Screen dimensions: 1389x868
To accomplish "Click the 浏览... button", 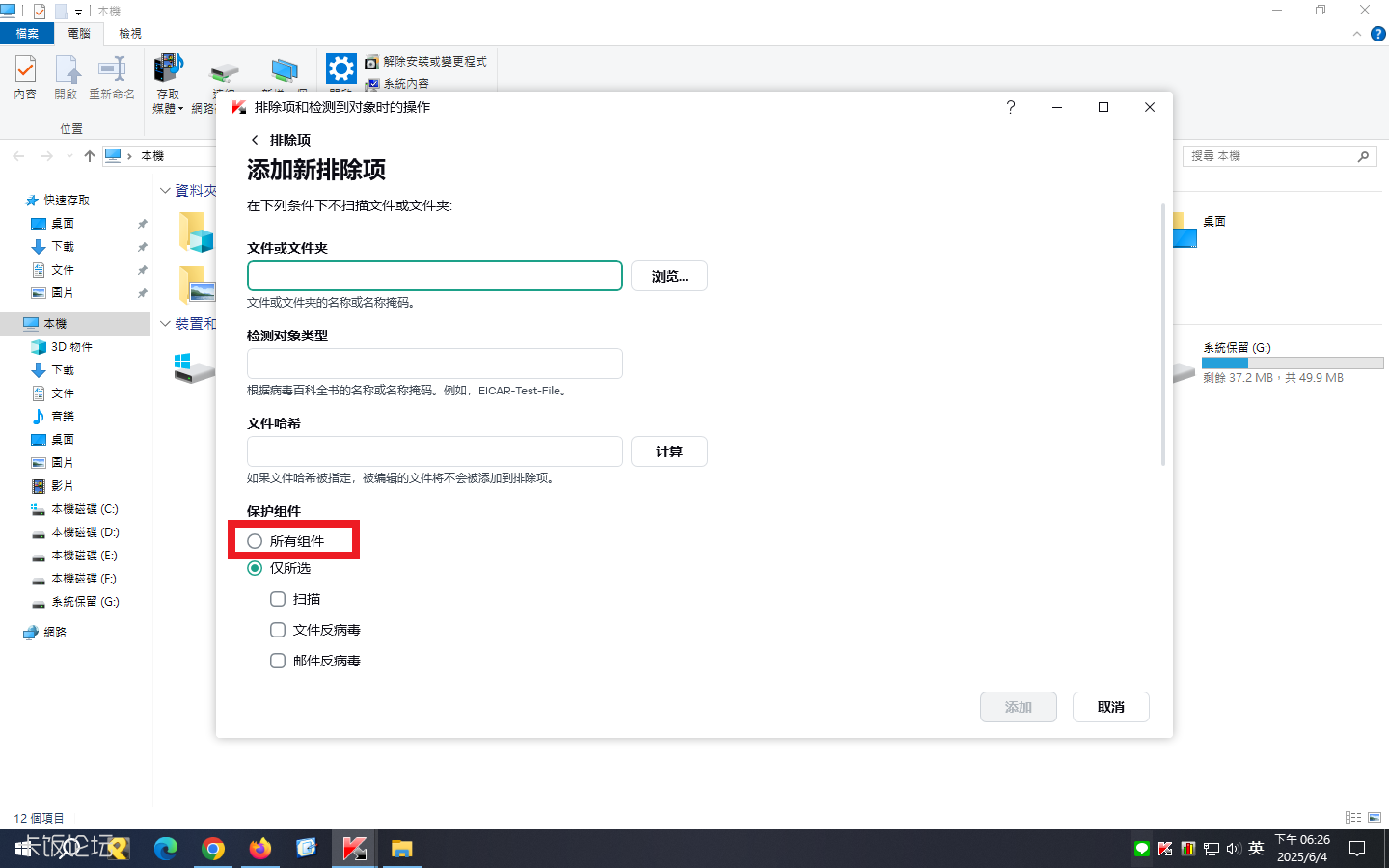I will tap(669, 276).
